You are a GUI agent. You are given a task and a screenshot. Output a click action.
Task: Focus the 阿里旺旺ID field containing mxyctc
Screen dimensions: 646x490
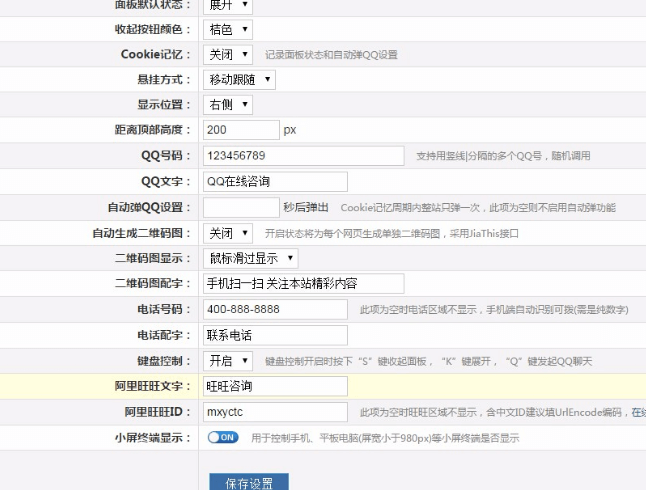[275, 412]
